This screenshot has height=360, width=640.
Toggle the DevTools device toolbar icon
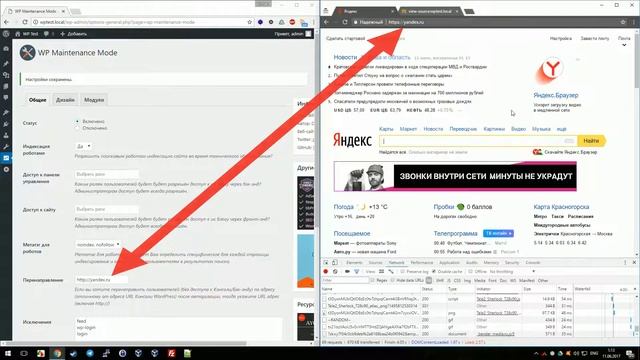point(335,262)
